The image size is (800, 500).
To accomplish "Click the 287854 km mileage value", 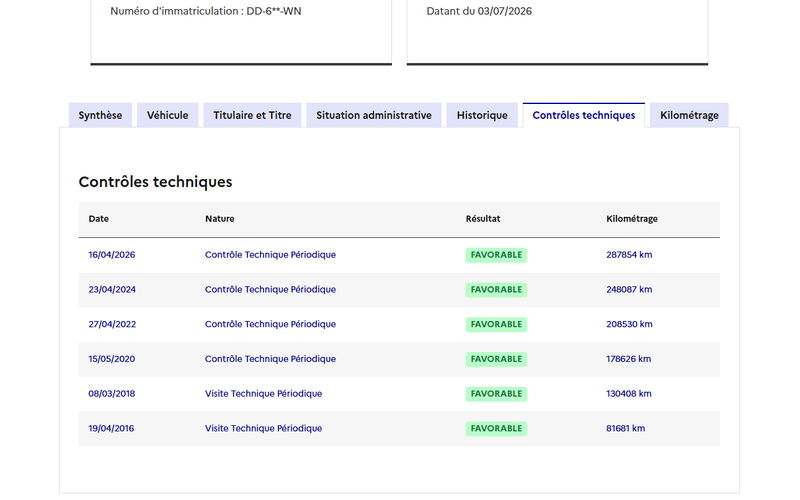I will (629, 255).
